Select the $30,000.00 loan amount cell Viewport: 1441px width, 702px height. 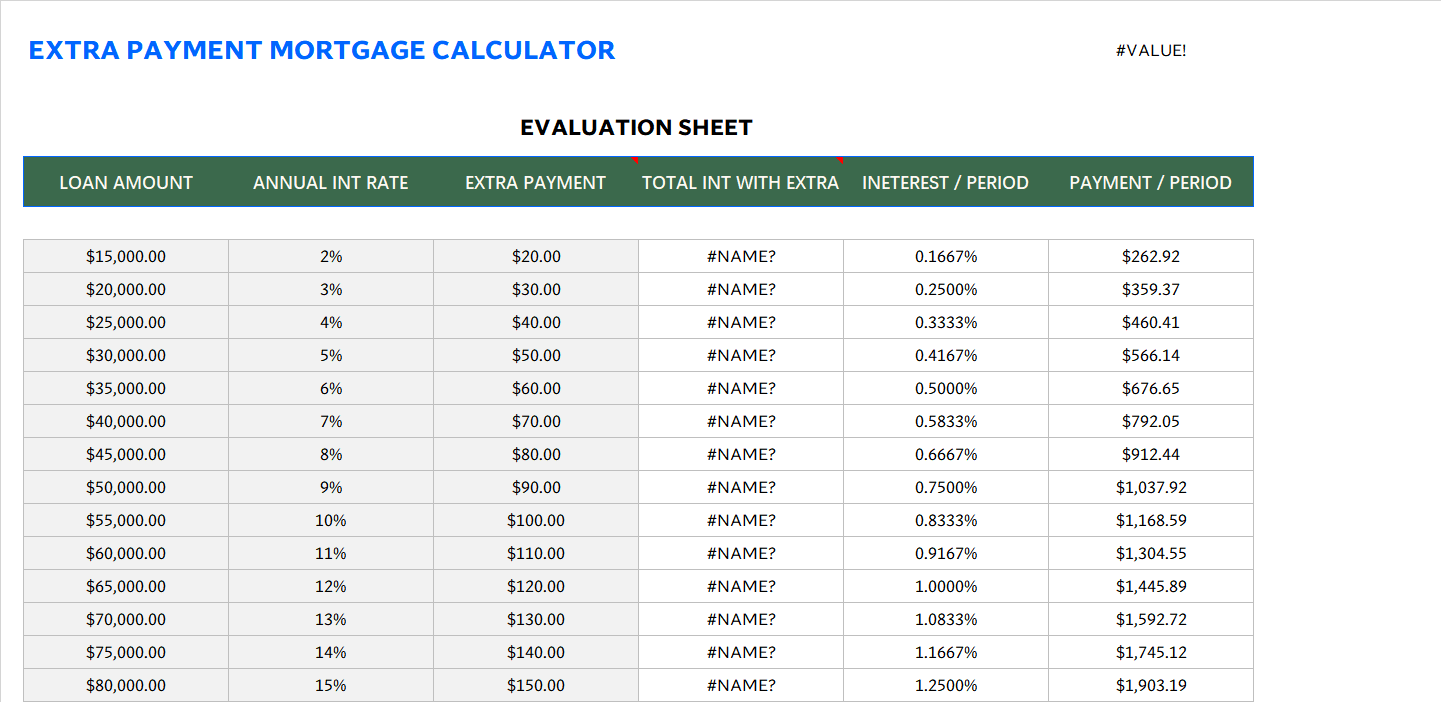126,355
